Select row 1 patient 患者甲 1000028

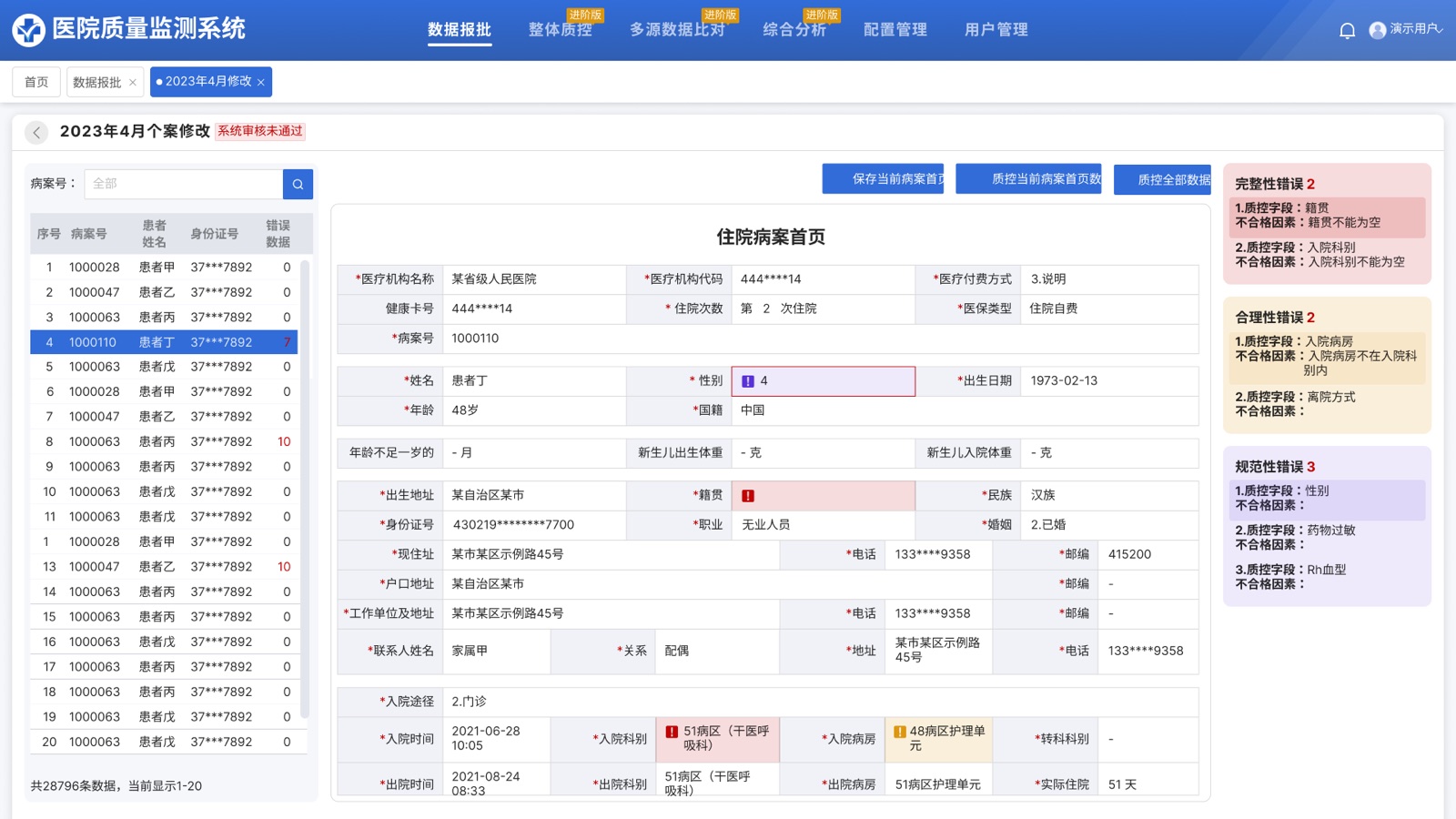point(164,268)
